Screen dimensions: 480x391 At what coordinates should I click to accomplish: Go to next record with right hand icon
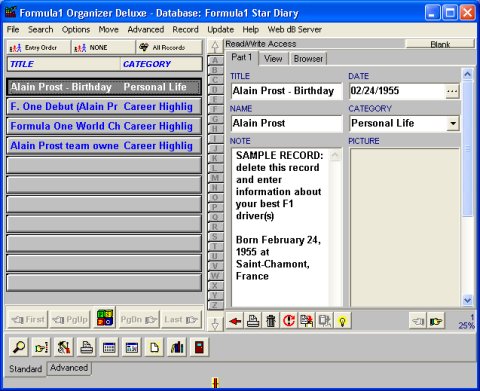coord(436,321)
